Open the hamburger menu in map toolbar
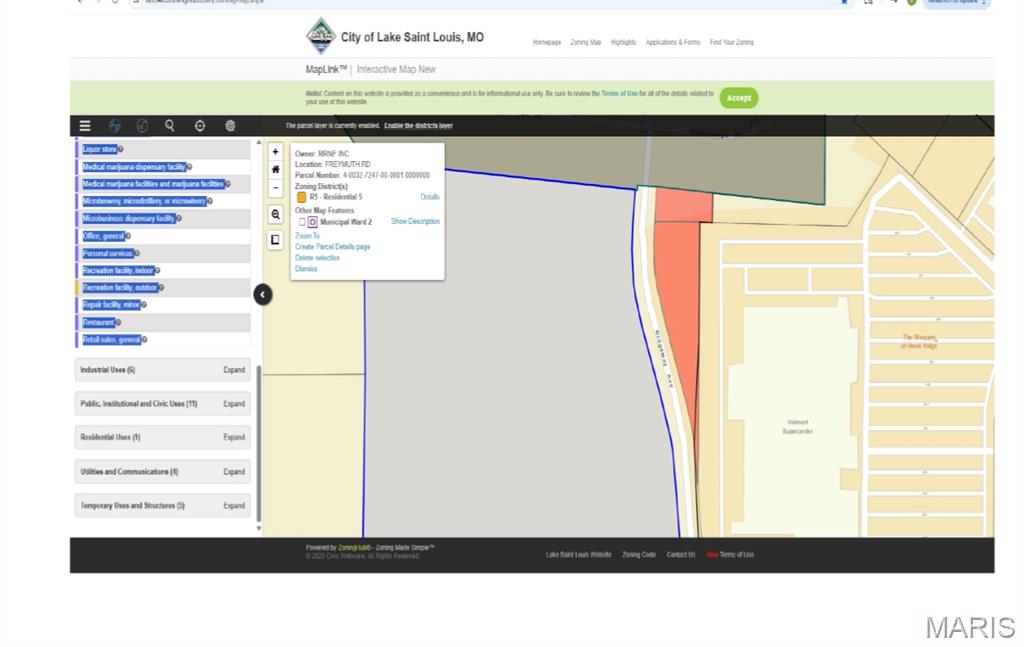The image size is (1024, 647). 85,126
